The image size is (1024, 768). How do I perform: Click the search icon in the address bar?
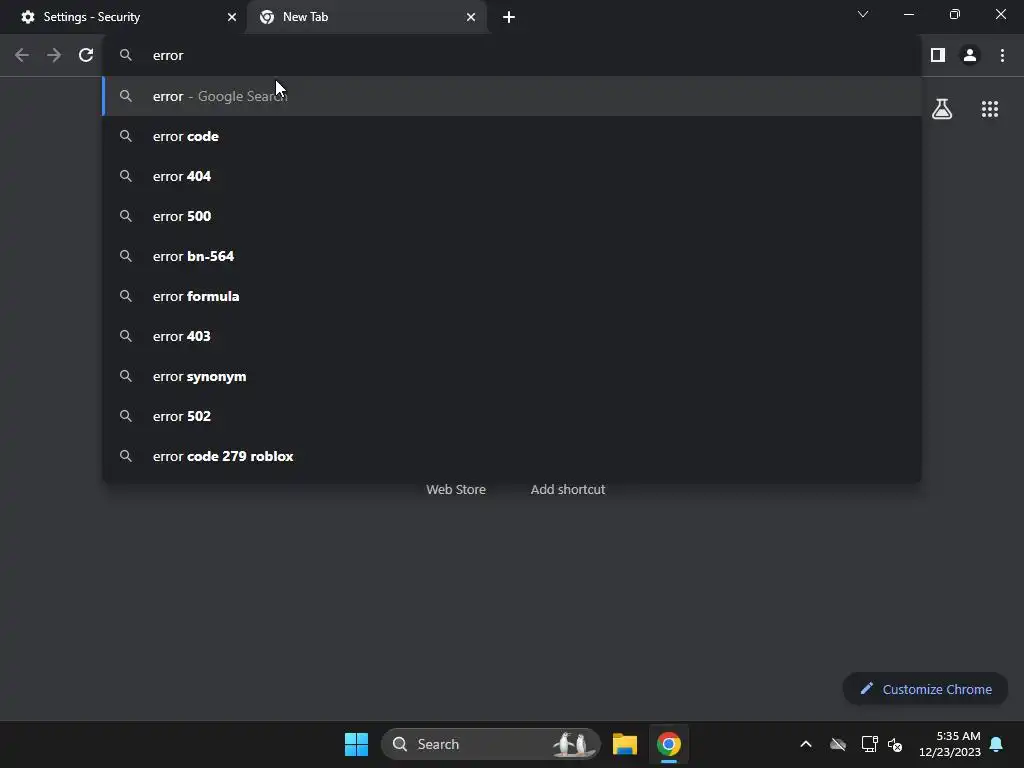pyautogui.click(x=126, y=56)
